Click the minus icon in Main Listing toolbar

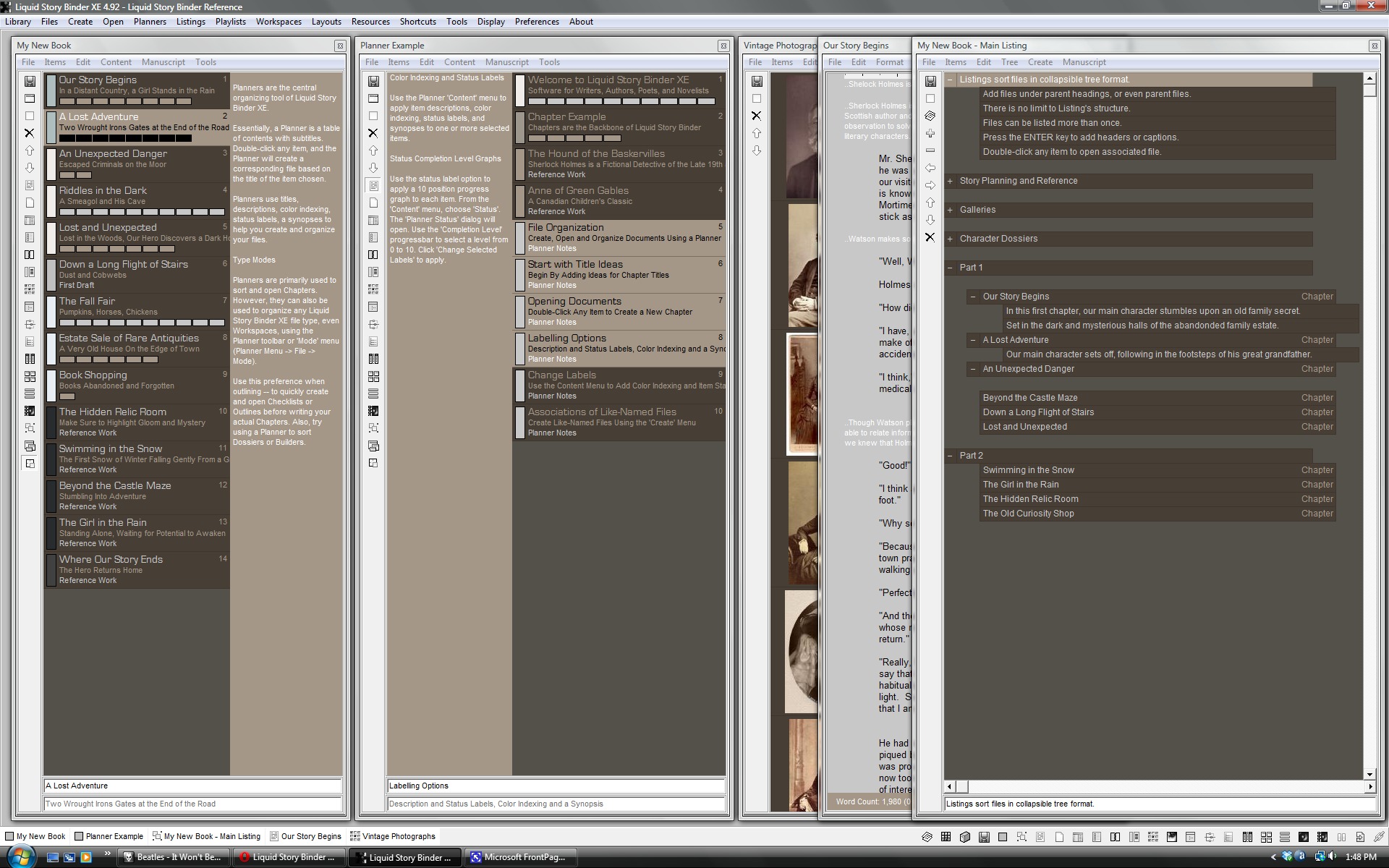[930, 150]
